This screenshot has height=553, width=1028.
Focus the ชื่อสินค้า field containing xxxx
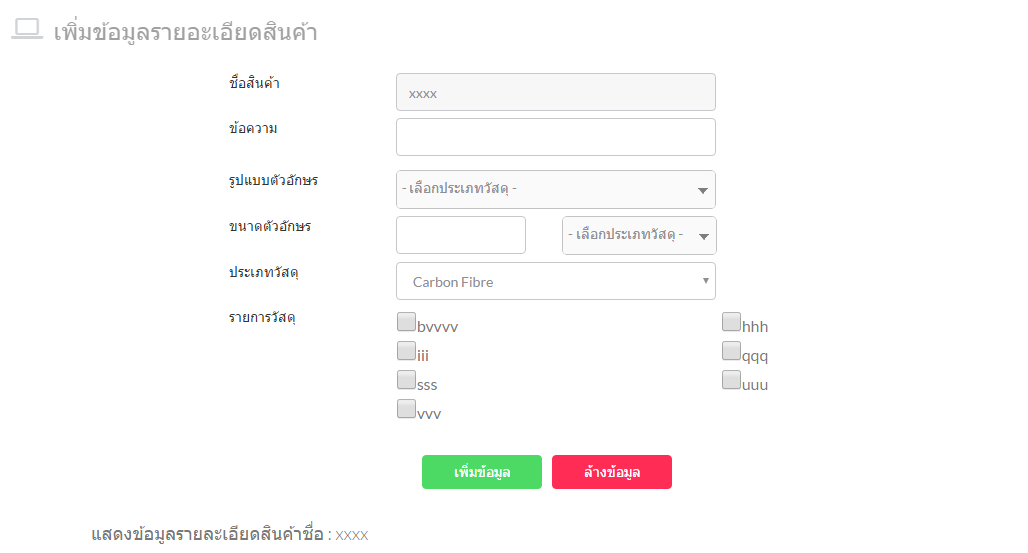[x=556, y=92]
